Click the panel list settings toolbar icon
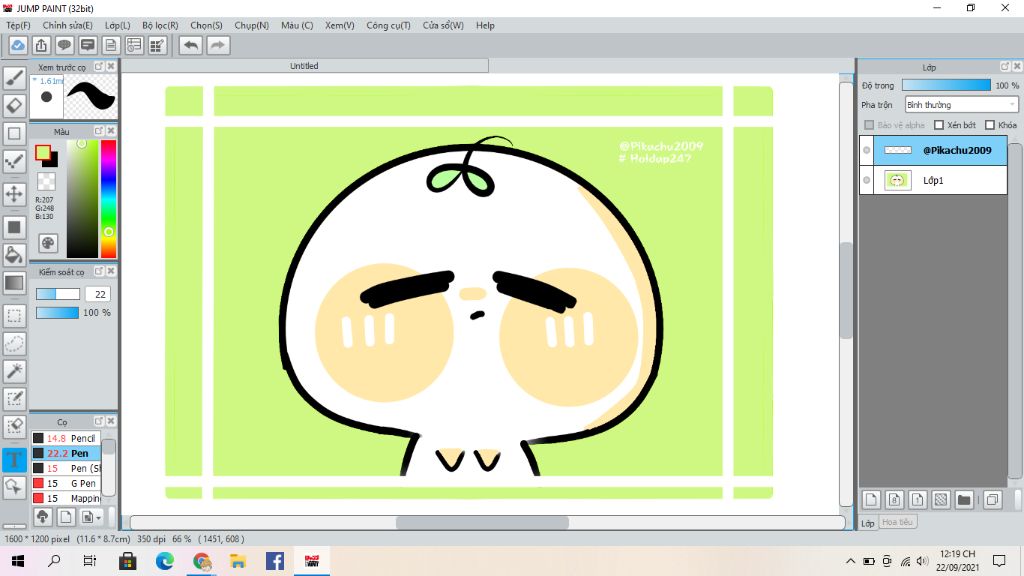The width and height of the screenshot is (1024, 576). (x=134, y=45)
